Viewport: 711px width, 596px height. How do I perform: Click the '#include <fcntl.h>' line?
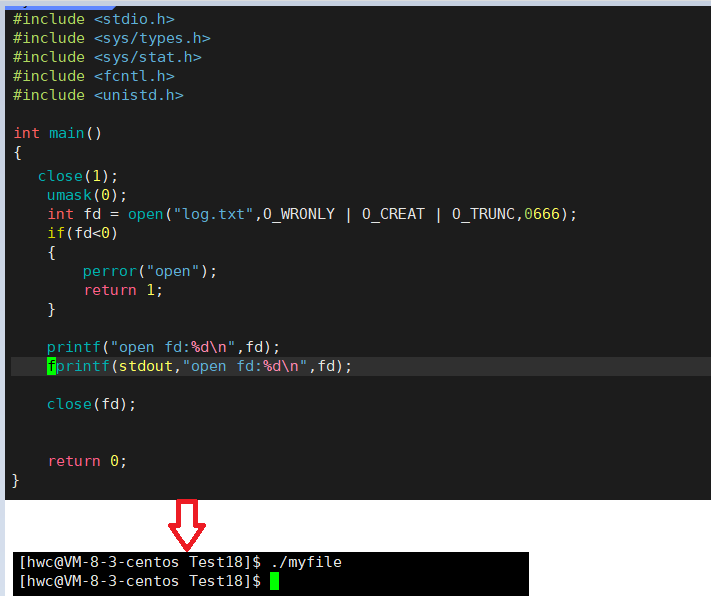pos(94,76)
